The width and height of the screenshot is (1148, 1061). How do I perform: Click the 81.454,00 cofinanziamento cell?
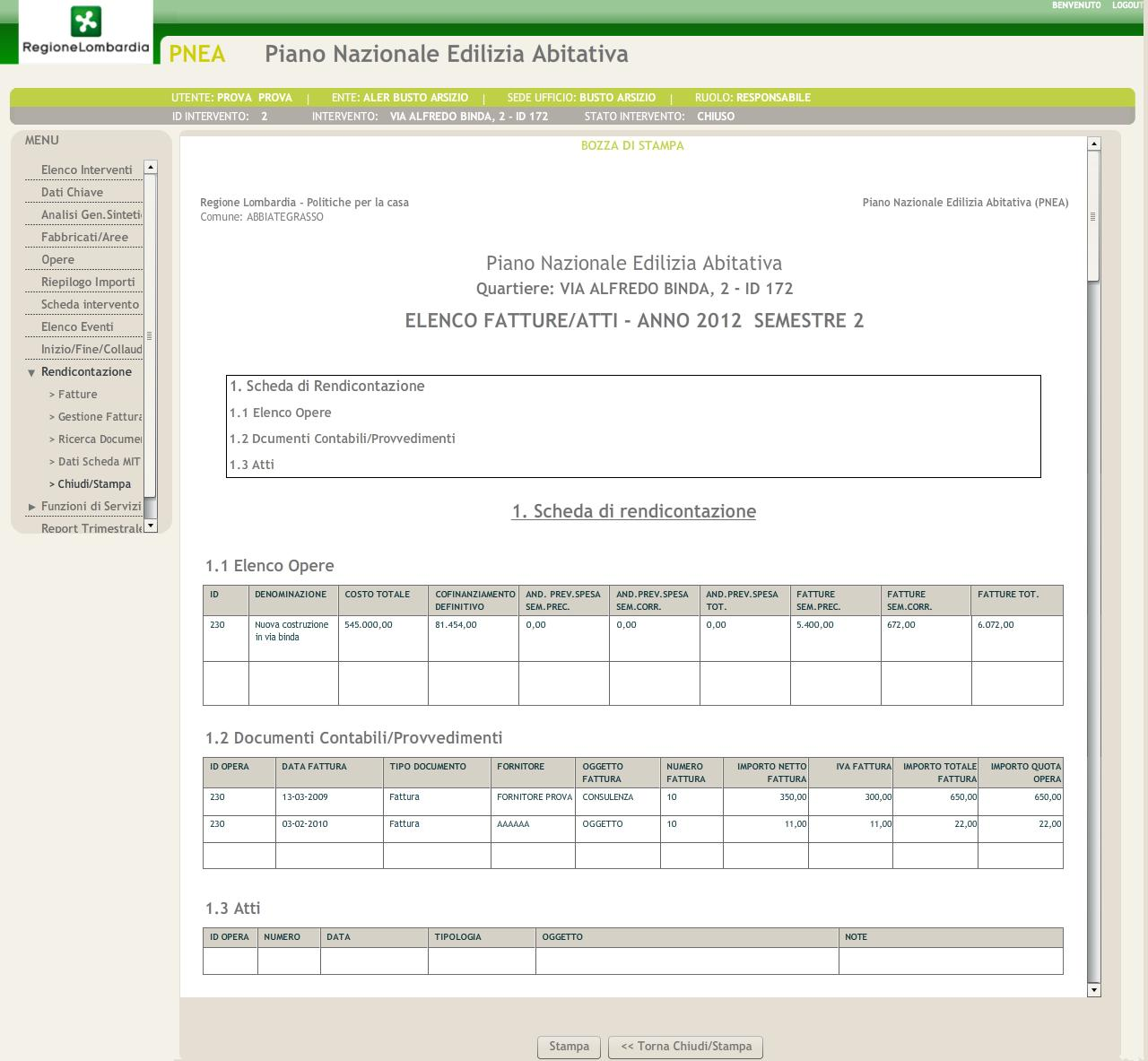coord(474,639)
